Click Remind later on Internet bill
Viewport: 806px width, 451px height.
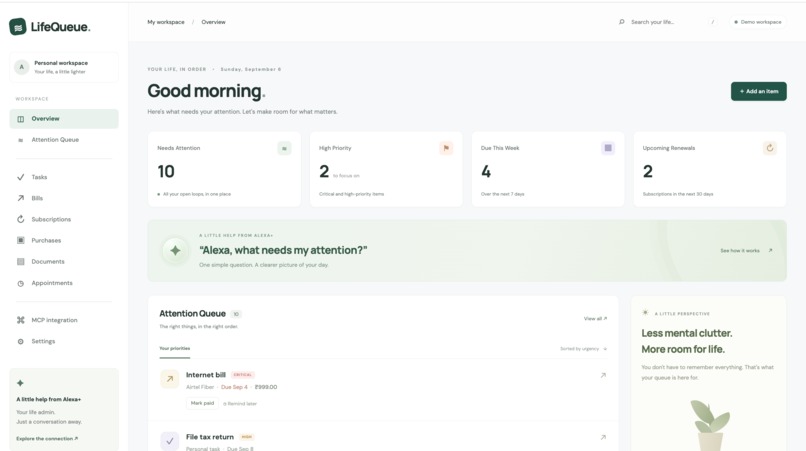[240, 404]
